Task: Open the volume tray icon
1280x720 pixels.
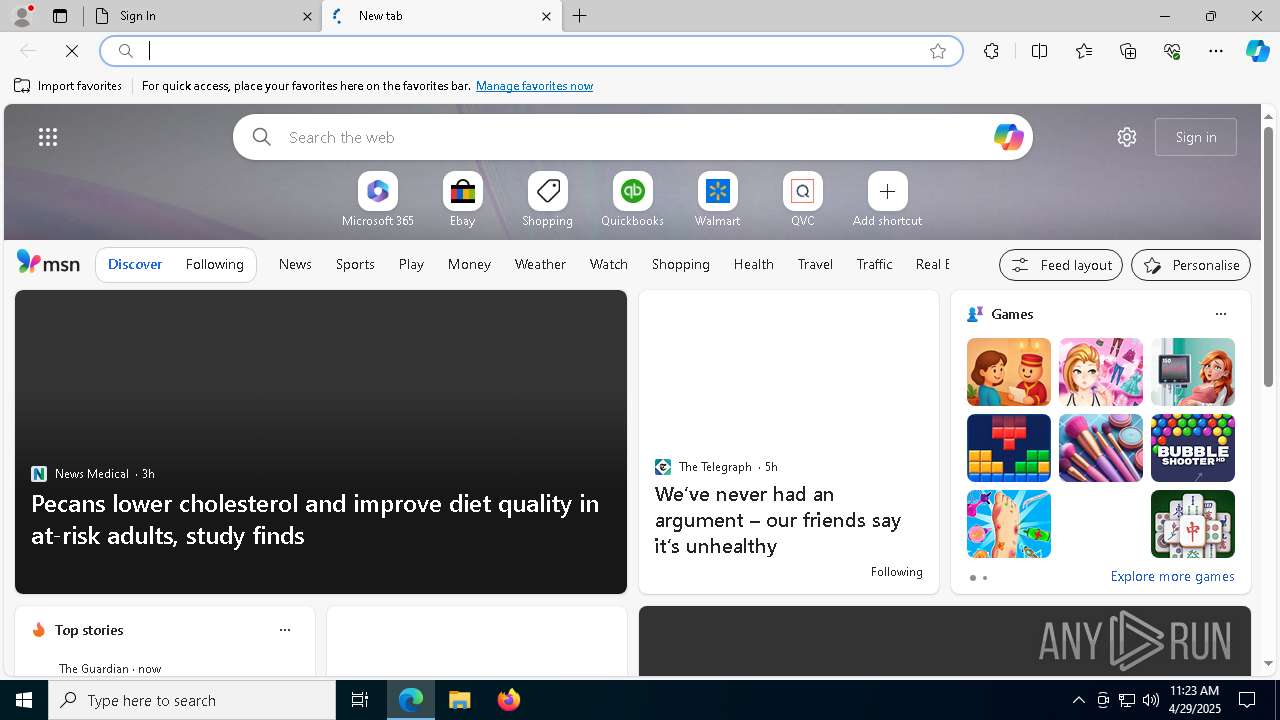Action: coord(1150,700)
